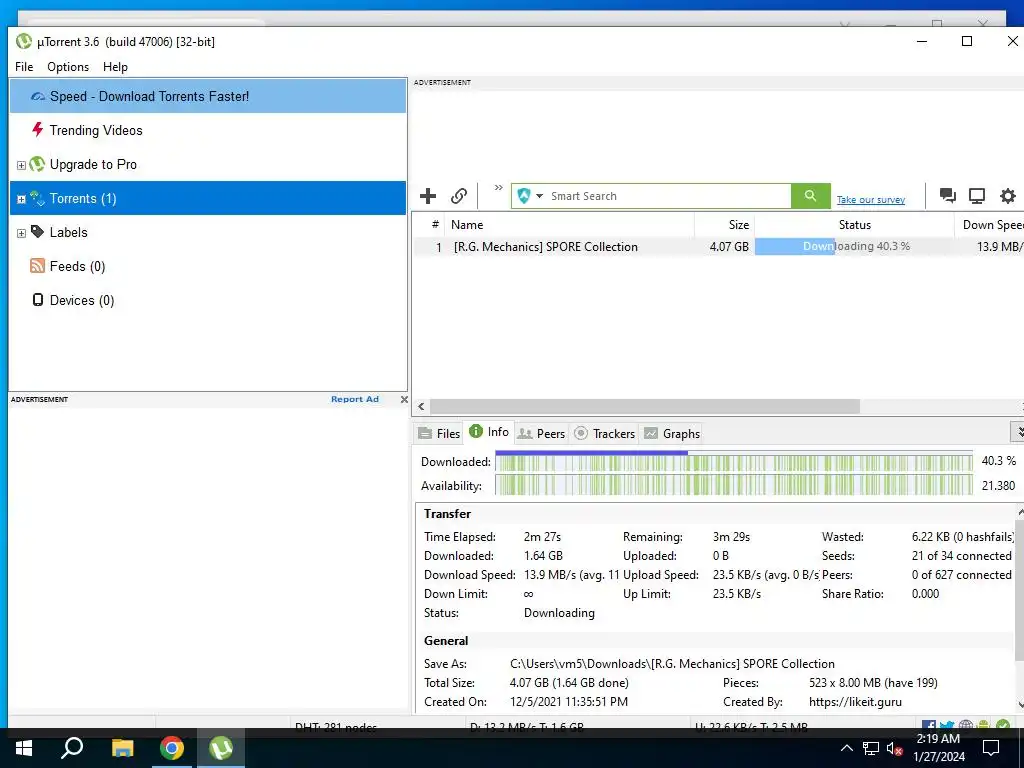The image size is (1024, 768).
Task: Click the info pane scroll down arrow
Action: click(1019, 705)
